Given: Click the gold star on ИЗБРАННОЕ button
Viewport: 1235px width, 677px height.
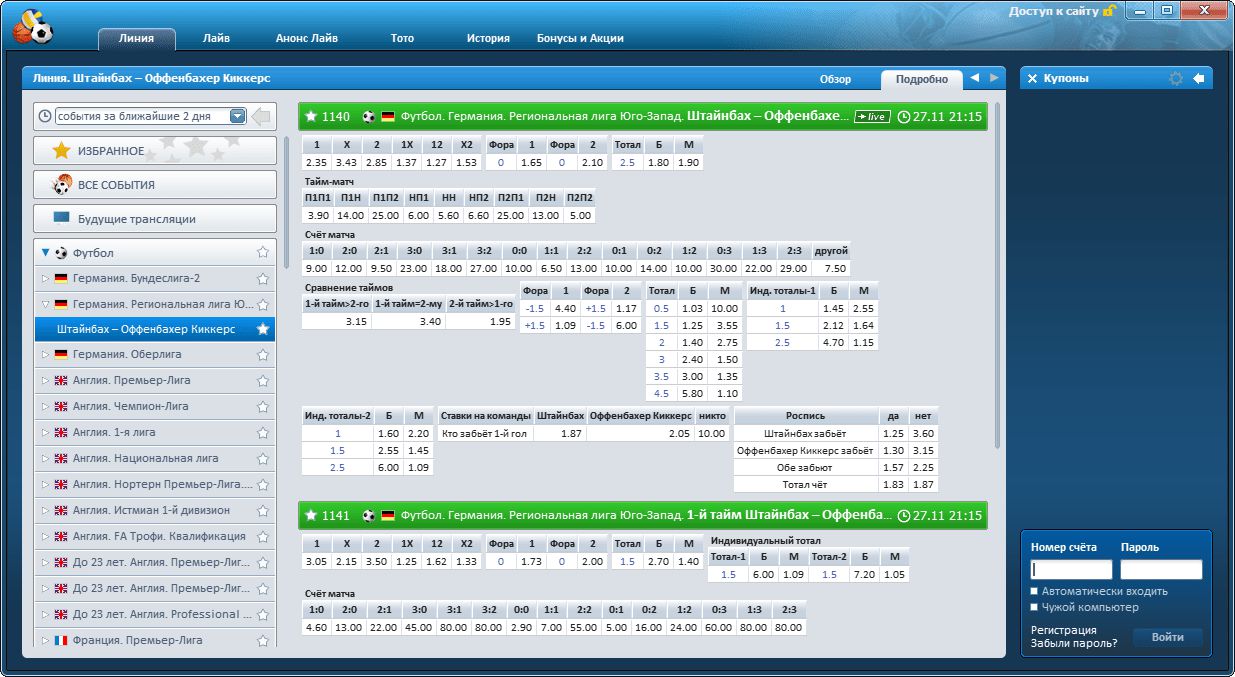Looking at the screenshot, I should 62,151.
